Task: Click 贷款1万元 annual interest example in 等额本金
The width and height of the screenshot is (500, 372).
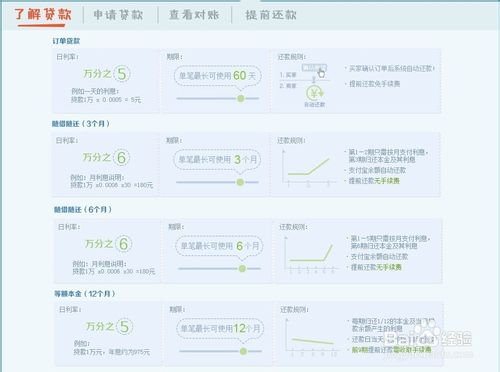Action: point(111,352)
